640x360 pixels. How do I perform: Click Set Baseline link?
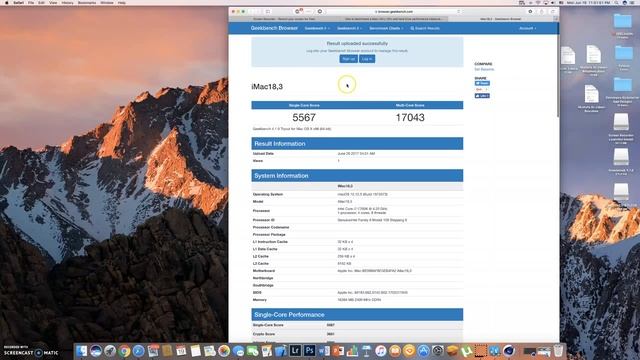484,69
